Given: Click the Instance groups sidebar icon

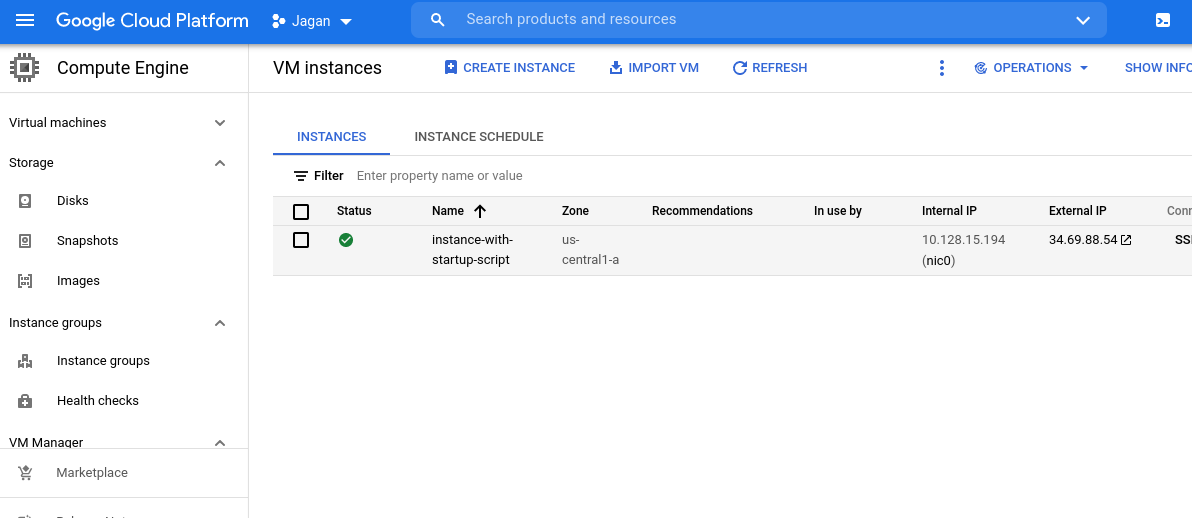Looking at the screenshot, I should click(25, 361).
